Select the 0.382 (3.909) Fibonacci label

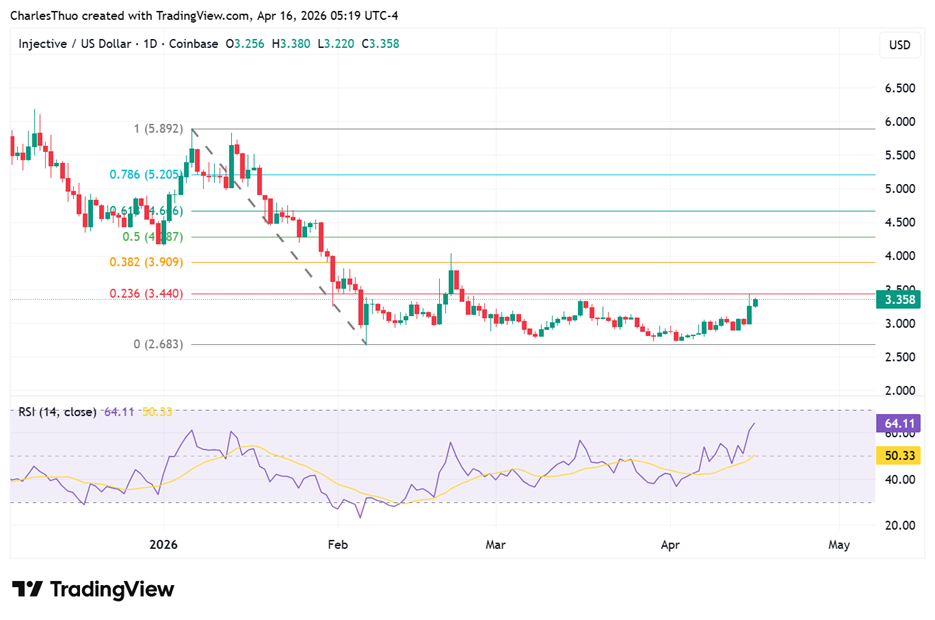147,262
